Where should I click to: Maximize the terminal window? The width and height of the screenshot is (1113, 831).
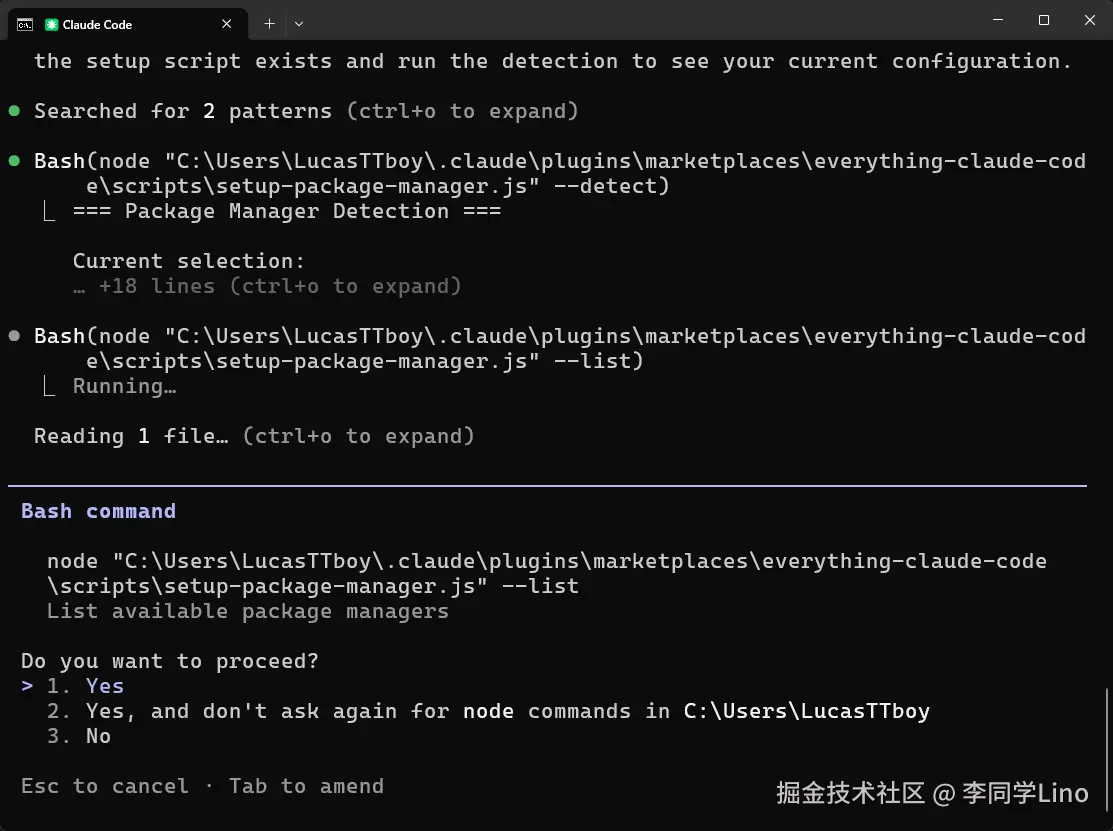pos(1044,20)
